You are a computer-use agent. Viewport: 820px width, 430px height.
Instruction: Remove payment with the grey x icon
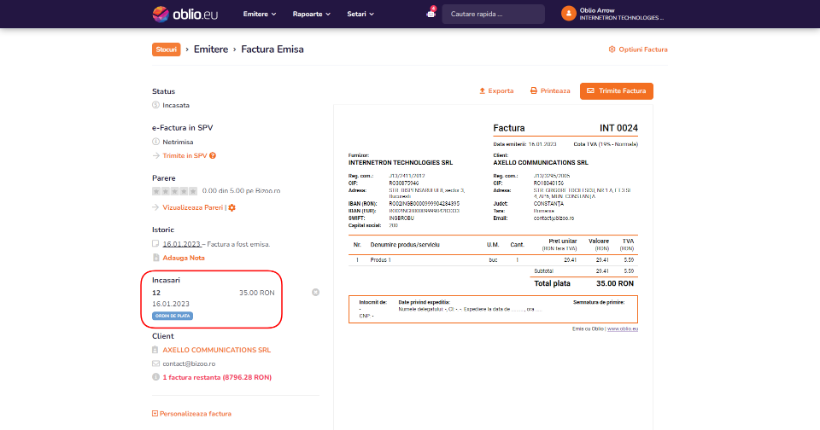[x=315, y=292]
